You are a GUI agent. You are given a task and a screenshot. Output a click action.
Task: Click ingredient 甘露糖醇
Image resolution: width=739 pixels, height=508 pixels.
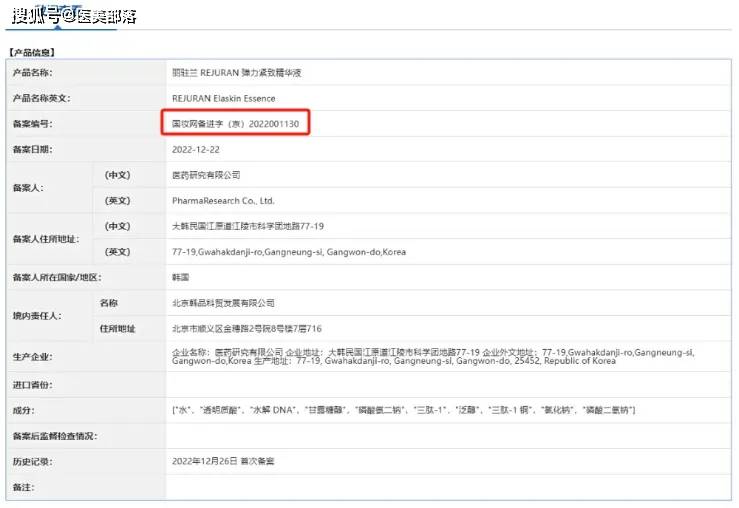(326, 410)
